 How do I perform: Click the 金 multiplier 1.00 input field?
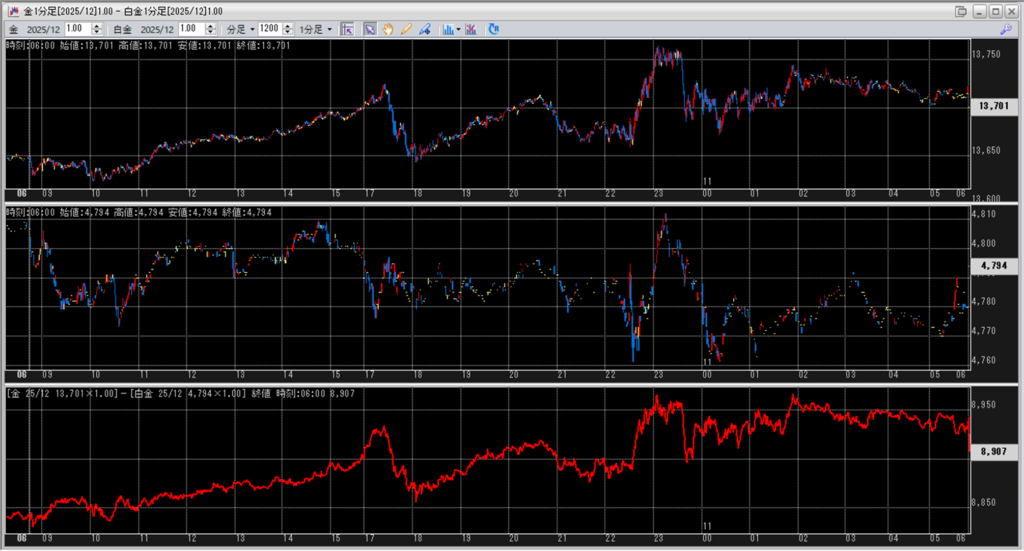point(75,29)
